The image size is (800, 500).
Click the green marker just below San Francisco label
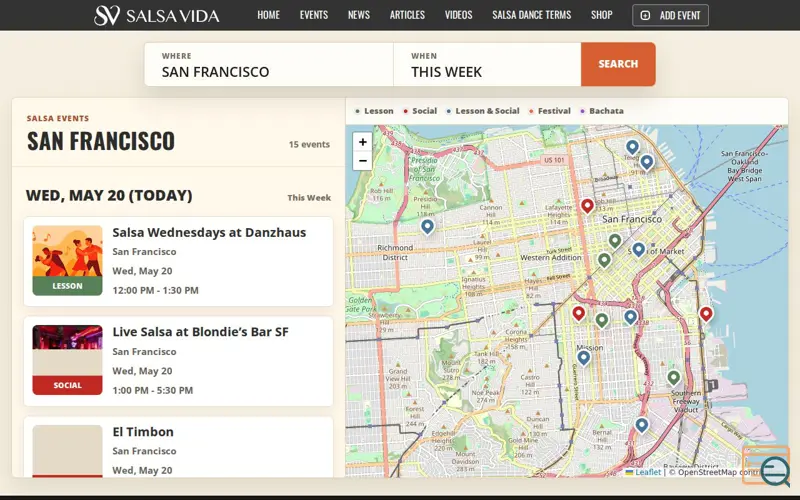tap(615, 240)
